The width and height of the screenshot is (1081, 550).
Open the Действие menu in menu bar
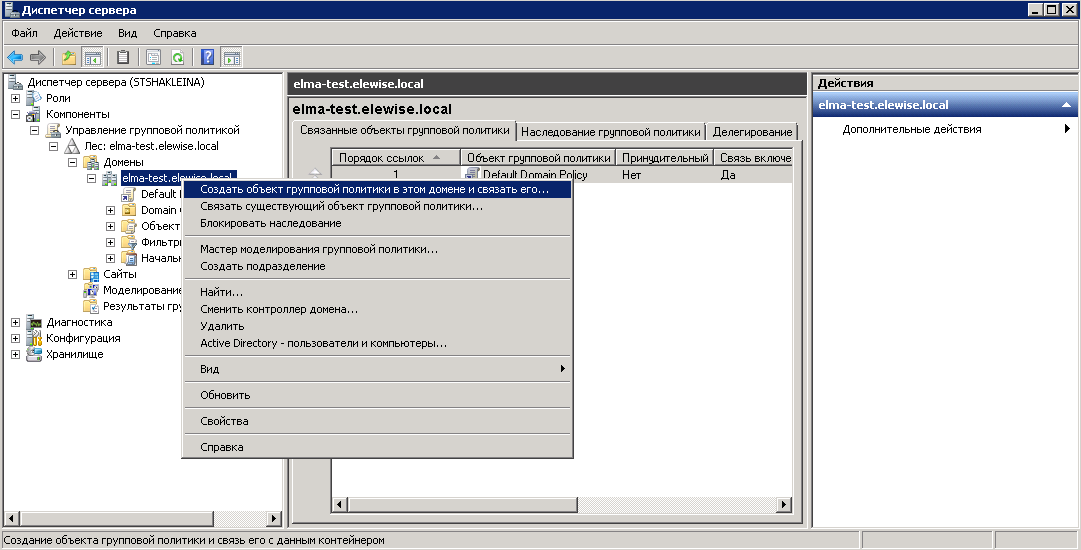pyautogui.click(x=77, y=33)
